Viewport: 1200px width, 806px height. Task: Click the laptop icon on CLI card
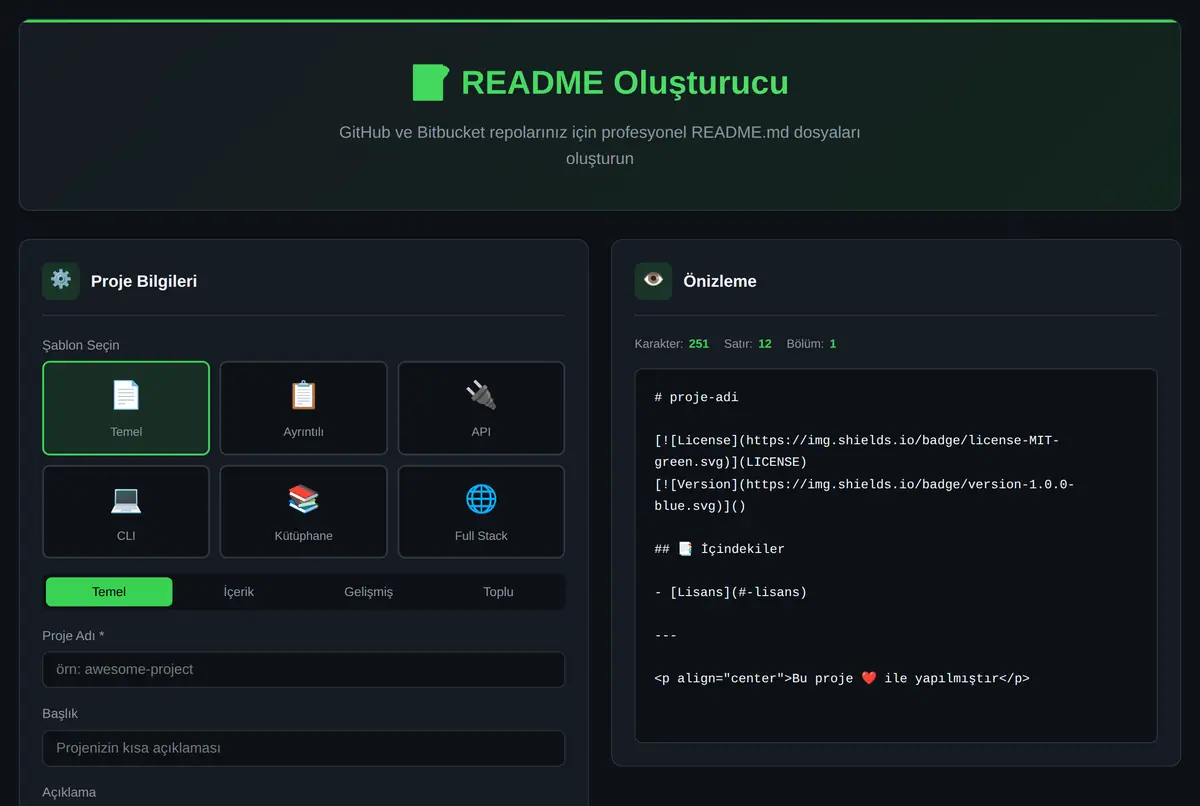point(126,499)
